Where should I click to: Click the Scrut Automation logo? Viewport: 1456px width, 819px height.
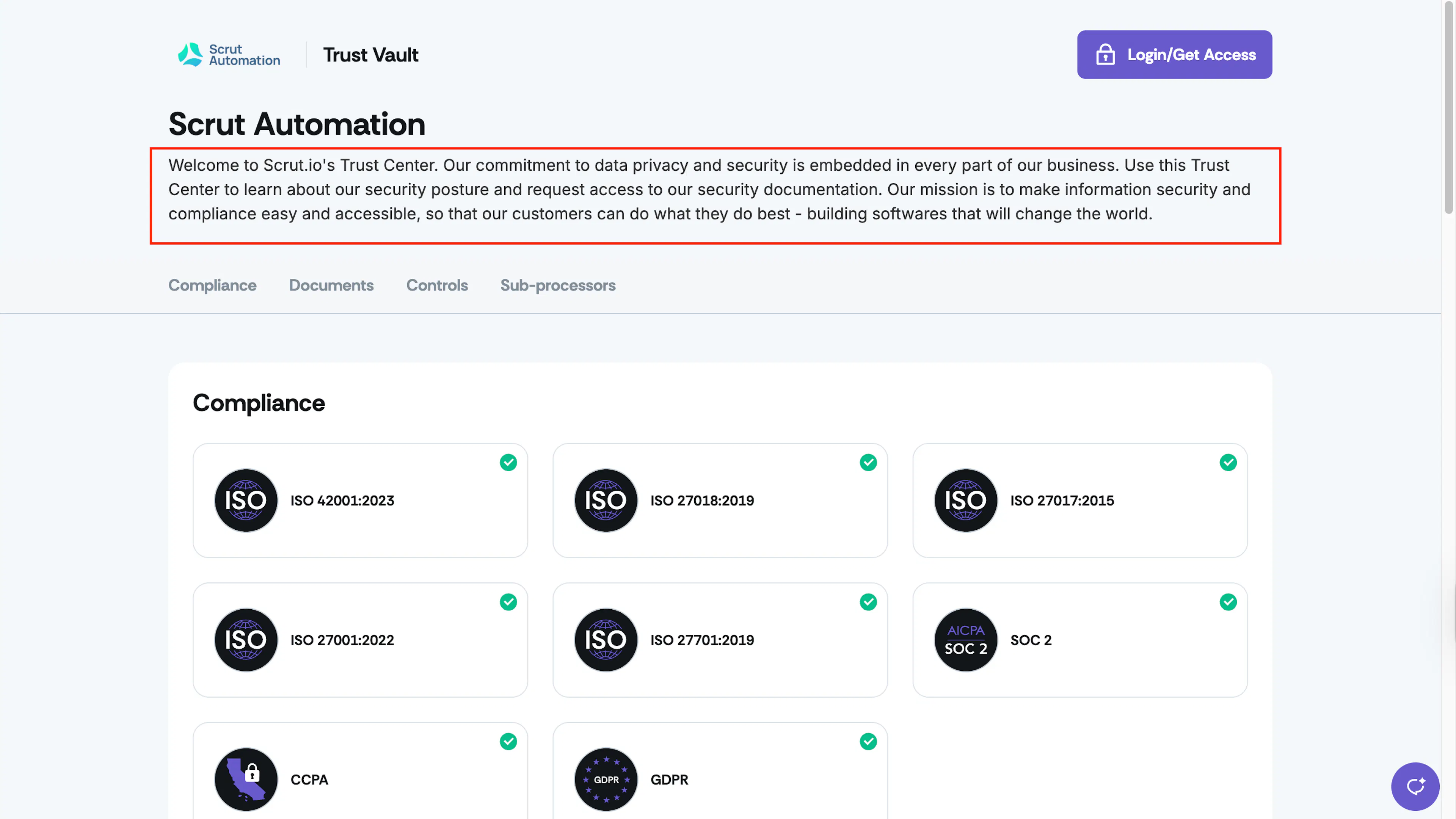click(229, 55)
